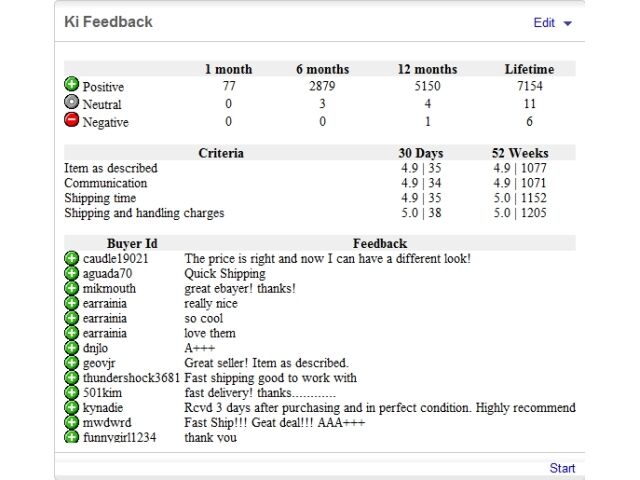Click green plus icon beside kynadie
The width and height of the screenshot is (640, 480).
click(71, 407)
